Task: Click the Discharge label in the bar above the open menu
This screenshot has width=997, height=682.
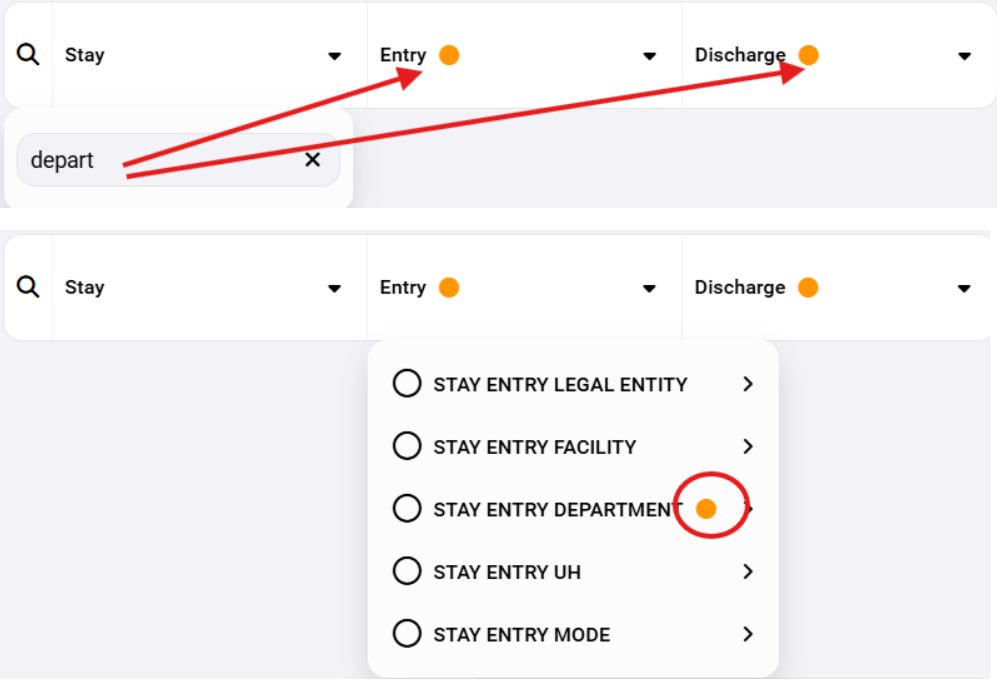Action: (x=740, y=287)
